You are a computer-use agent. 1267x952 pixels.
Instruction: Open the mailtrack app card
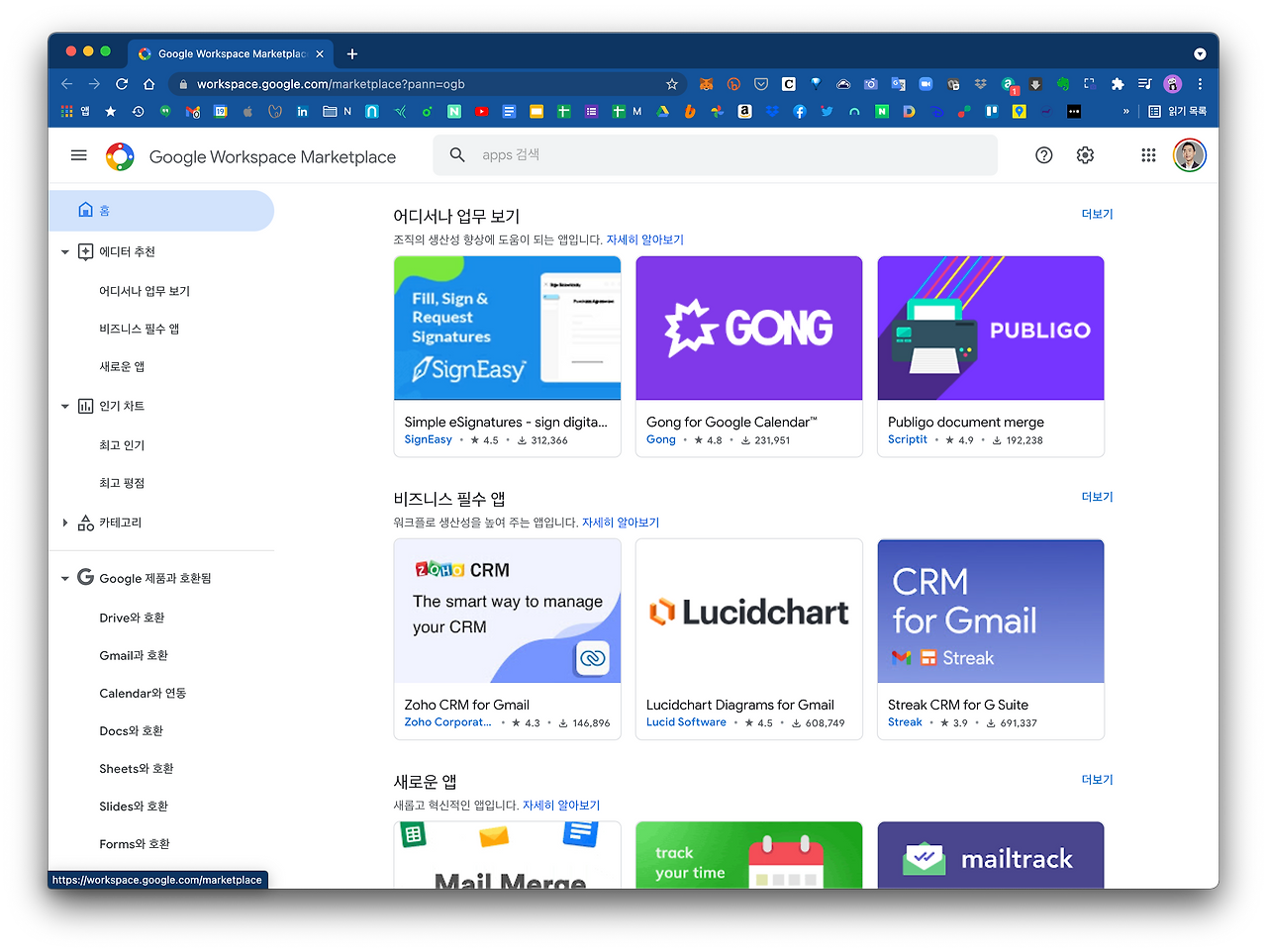[x=990, y=855]
